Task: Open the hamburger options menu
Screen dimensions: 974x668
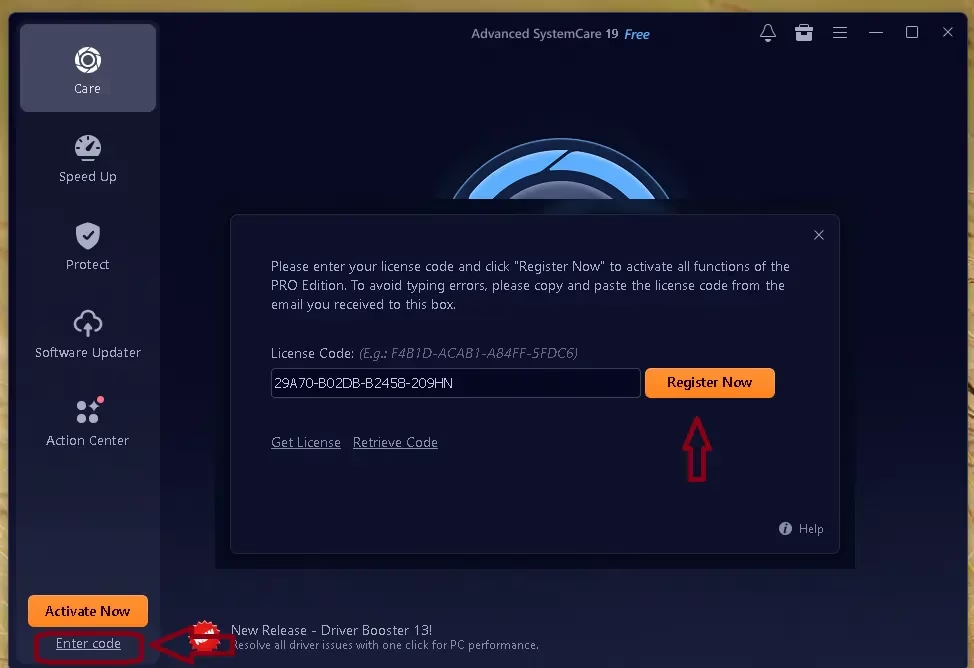Action: 840,33
